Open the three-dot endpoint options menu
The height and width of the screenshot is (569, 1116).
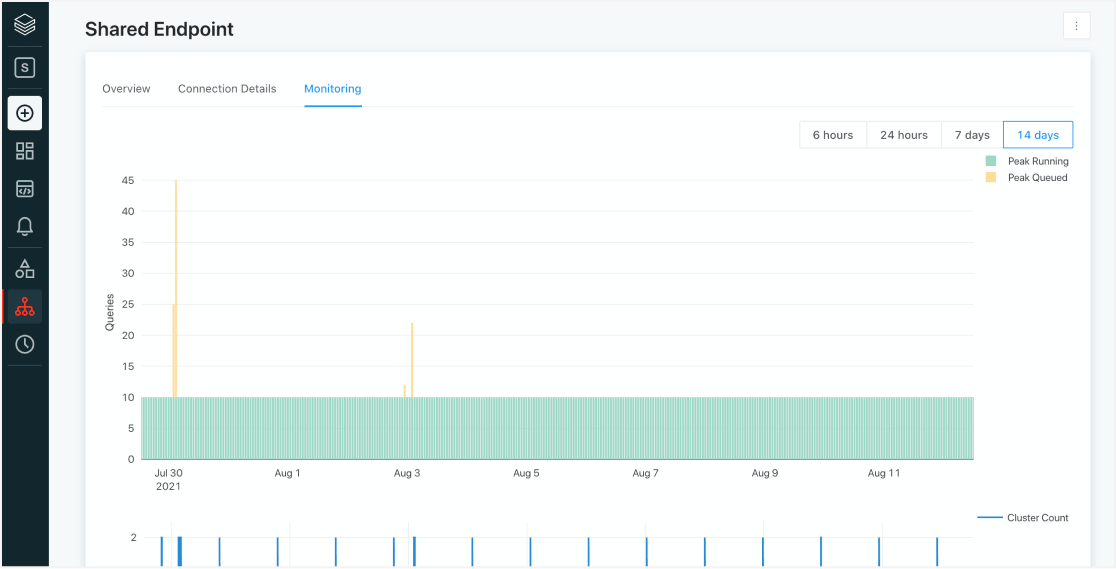(x=1076, y=27)
